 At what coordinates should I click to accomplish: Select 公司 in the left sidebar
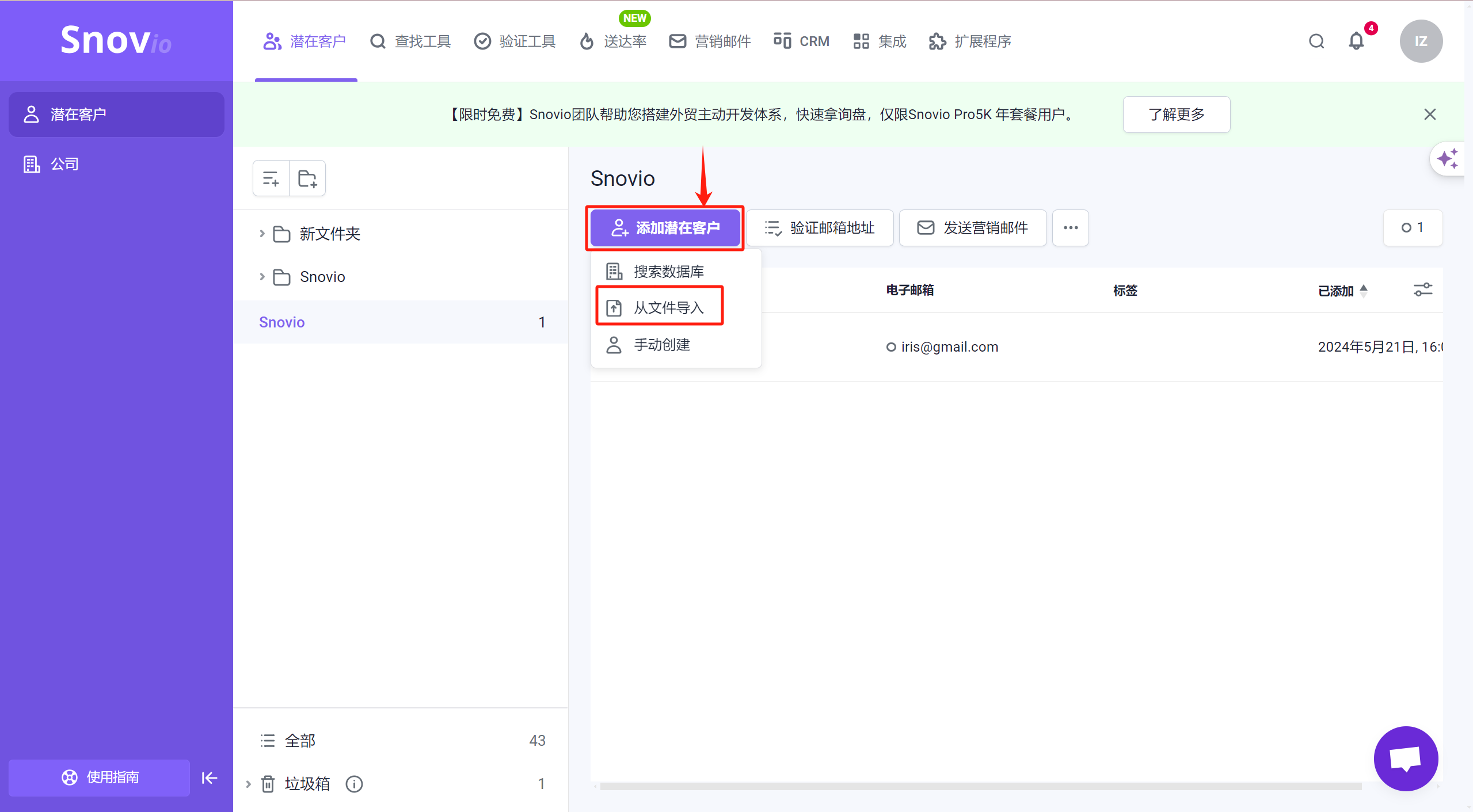[116, 164]
